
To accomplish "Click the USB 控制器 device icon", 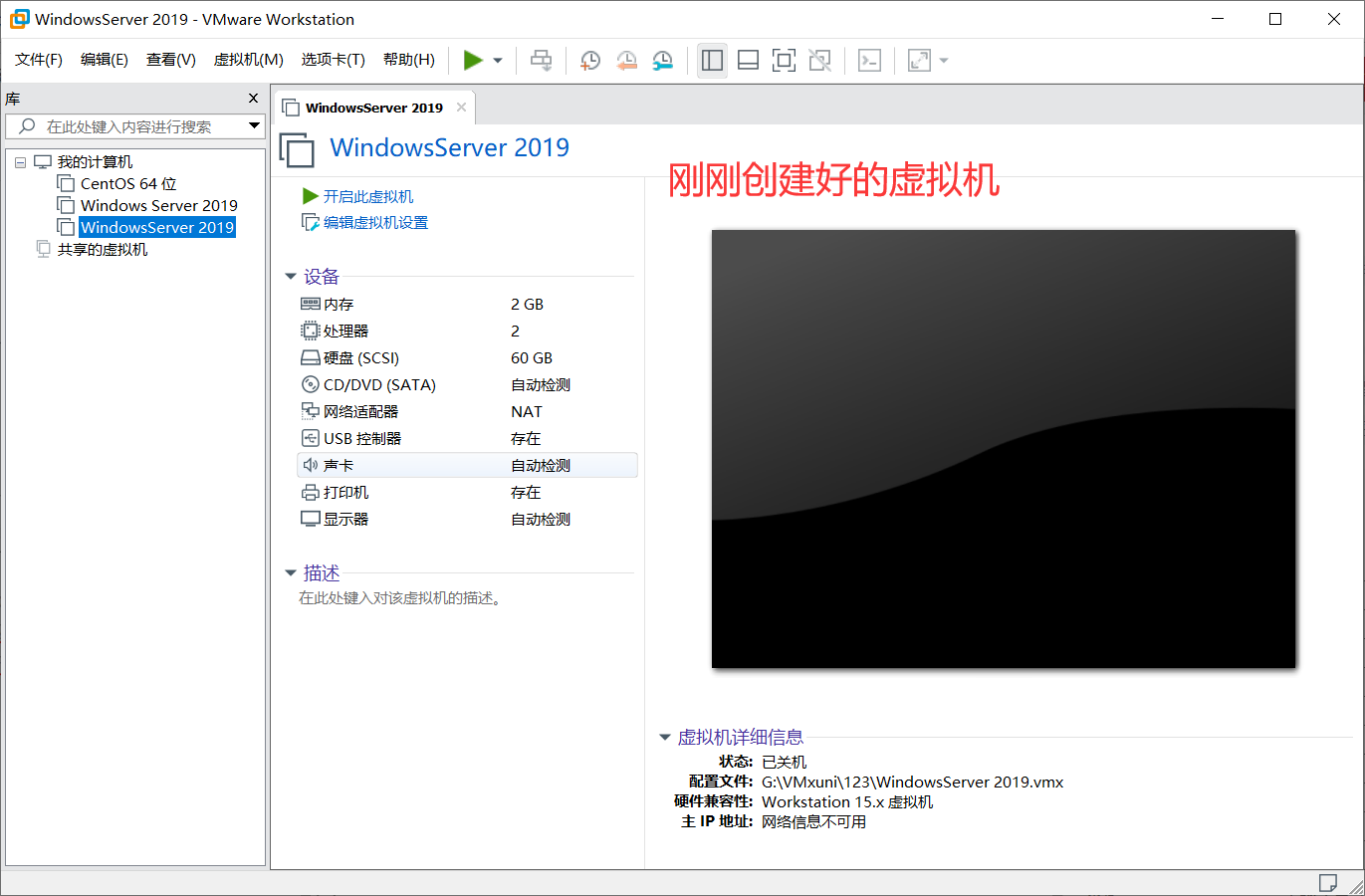I will coord(311,439).
